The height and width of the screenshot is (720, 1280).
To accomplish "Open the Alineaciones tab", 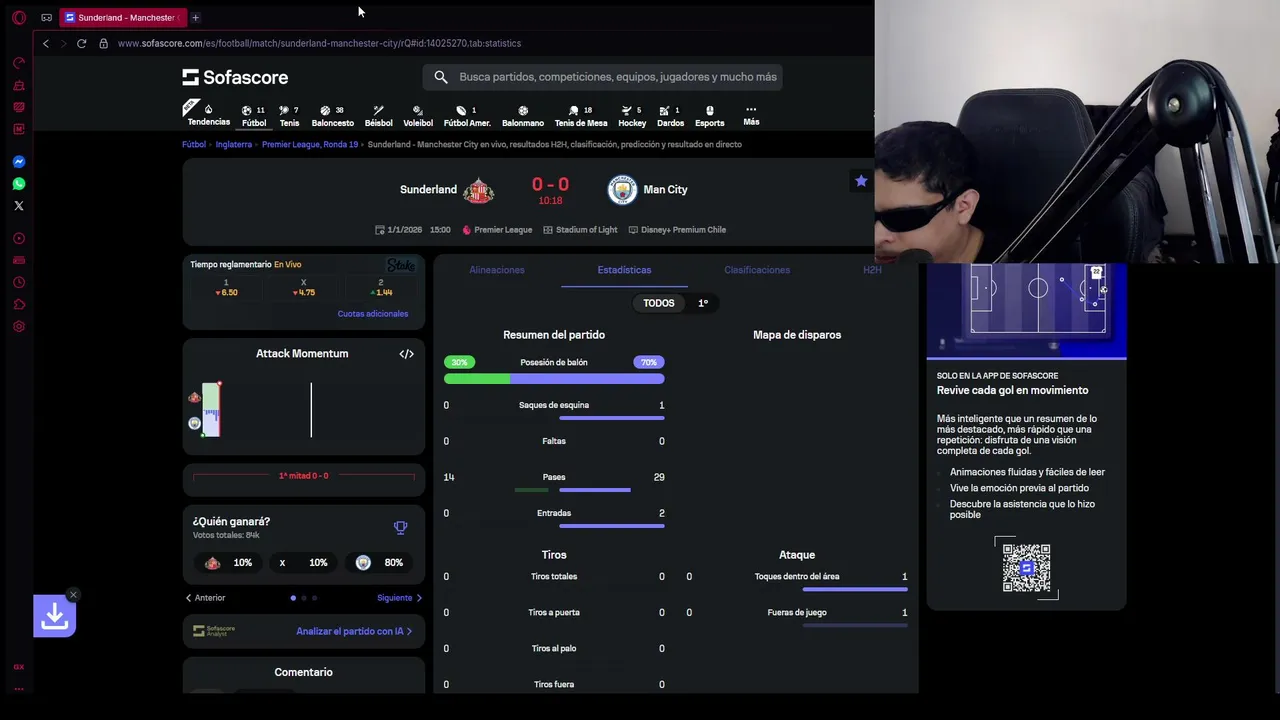I will tap(497, 270).
